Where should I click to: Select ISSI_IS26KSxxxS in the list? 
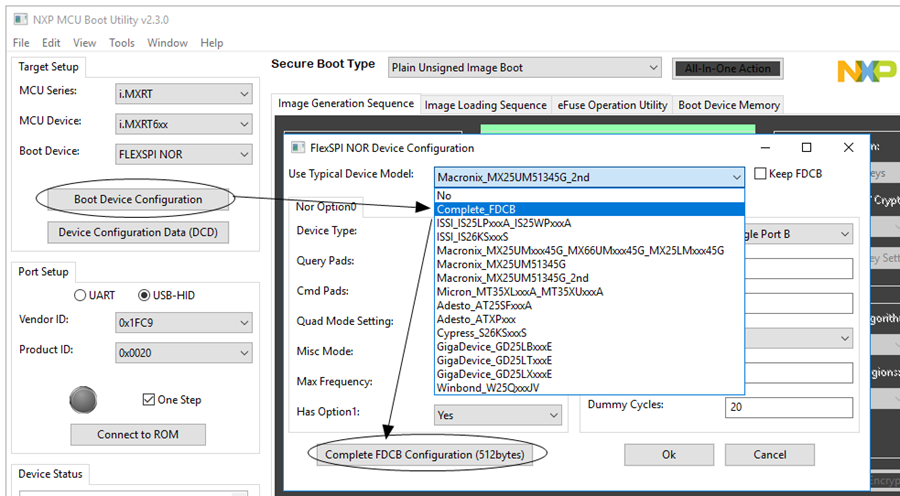pos(589,237)
